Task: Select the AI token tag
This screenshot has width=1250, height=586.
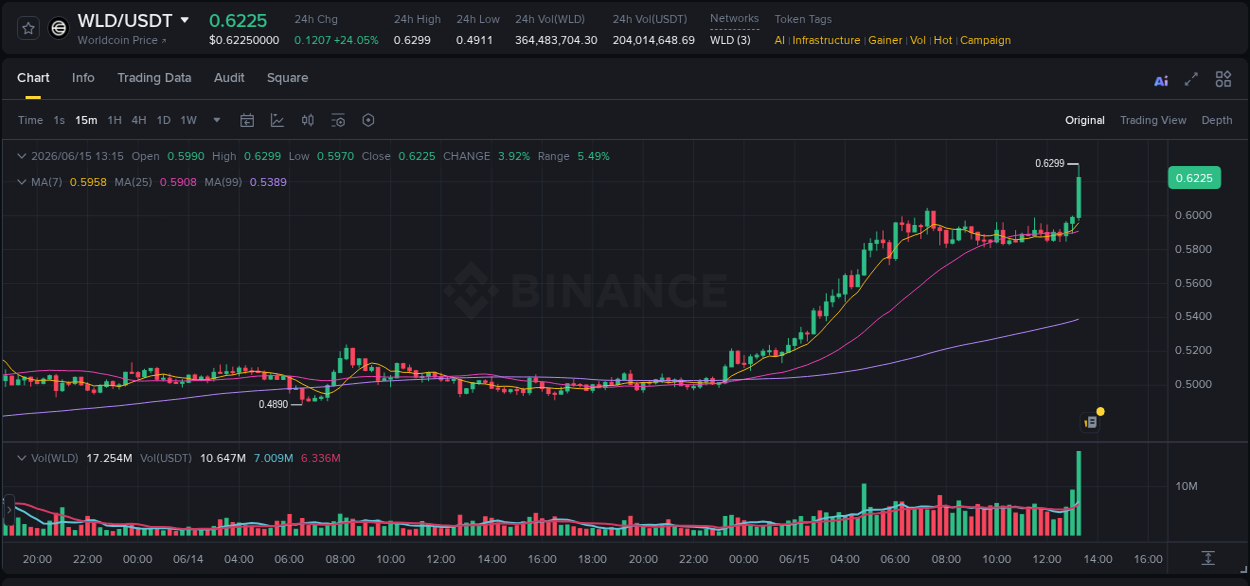Action: 780,40
